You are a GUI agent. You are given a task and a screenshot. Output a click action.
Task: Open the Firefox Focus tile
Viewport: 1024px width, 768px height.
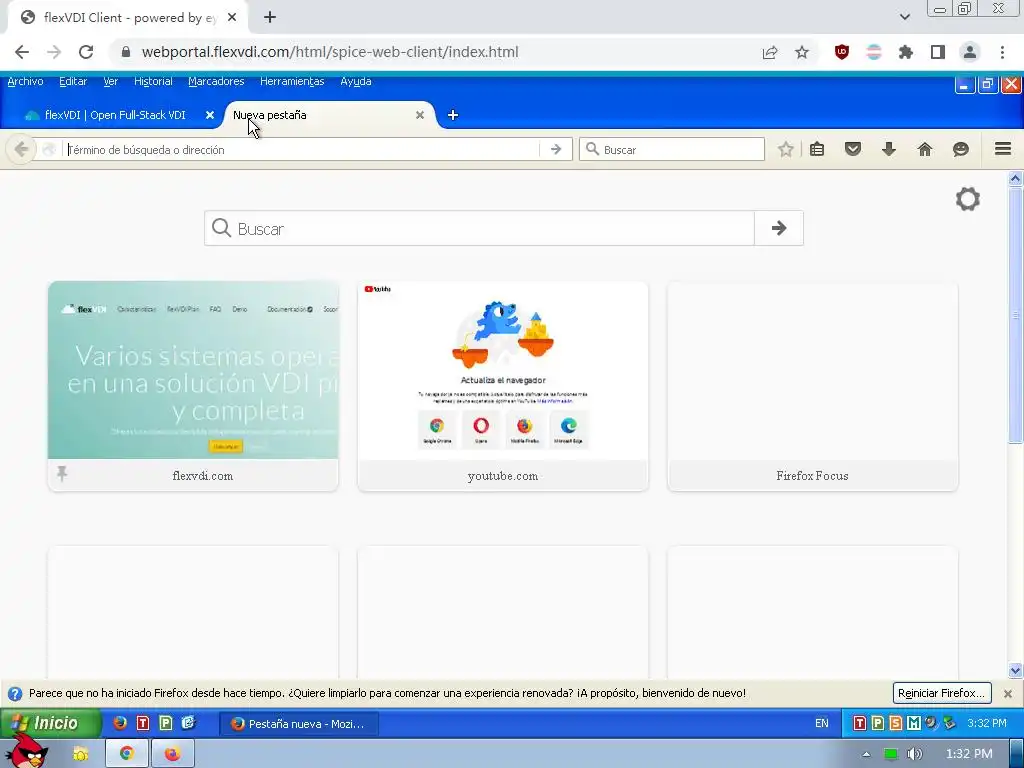tap(812, 386)
